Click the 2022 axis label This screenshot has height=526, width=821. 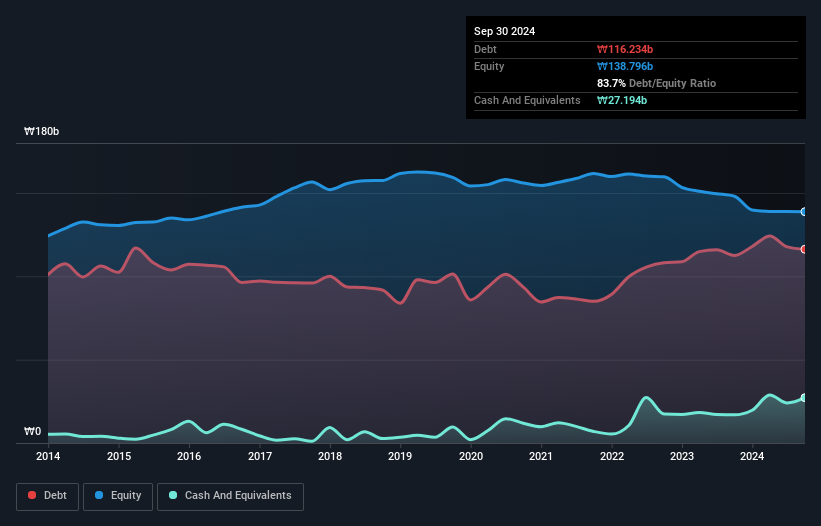coord(612,456)
